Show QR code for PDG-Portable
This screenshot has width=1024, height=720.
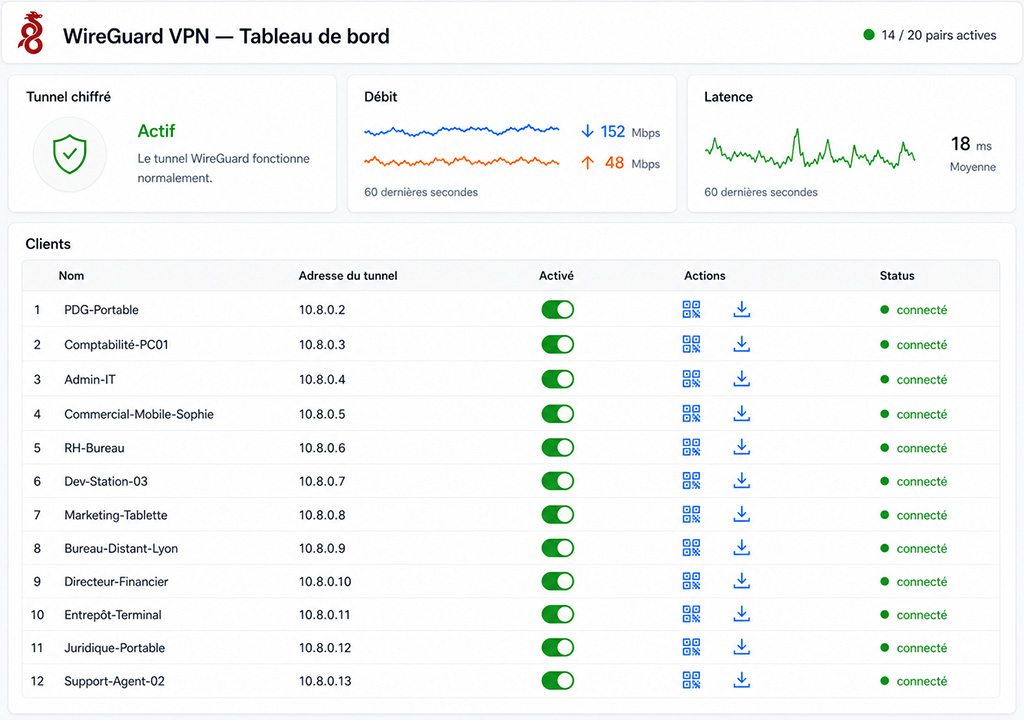tap(691, 309)
